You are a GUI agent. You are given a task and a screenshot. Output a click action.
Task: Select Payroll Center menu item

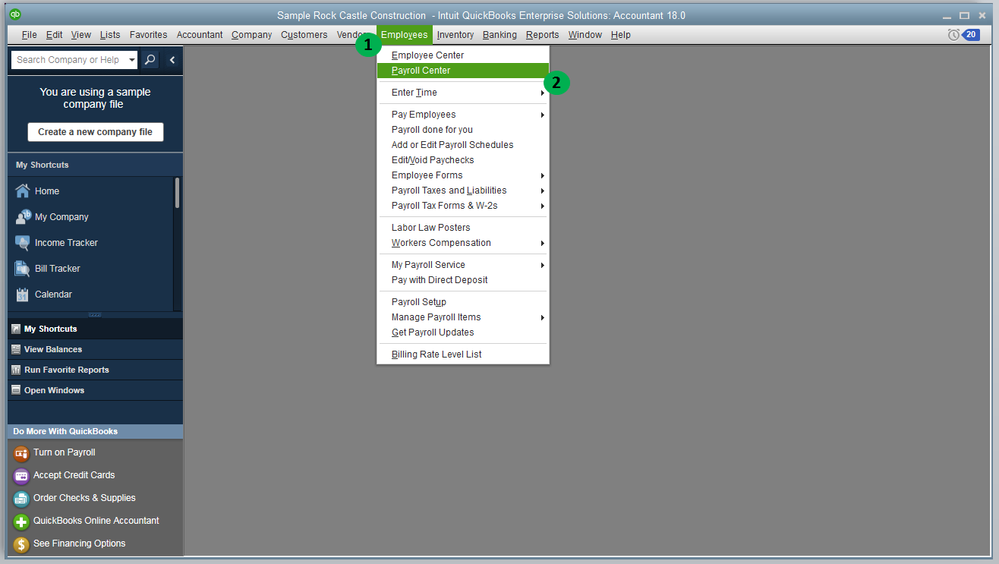pos(463,71)
